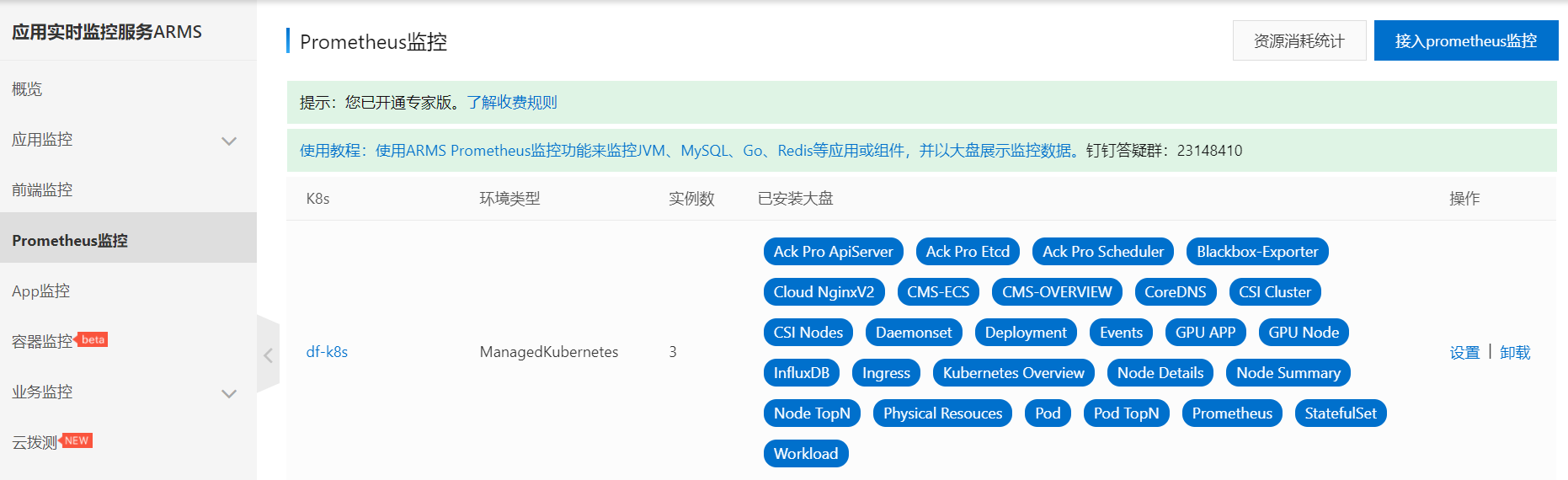Open 概览 in the sidebar

27,89
